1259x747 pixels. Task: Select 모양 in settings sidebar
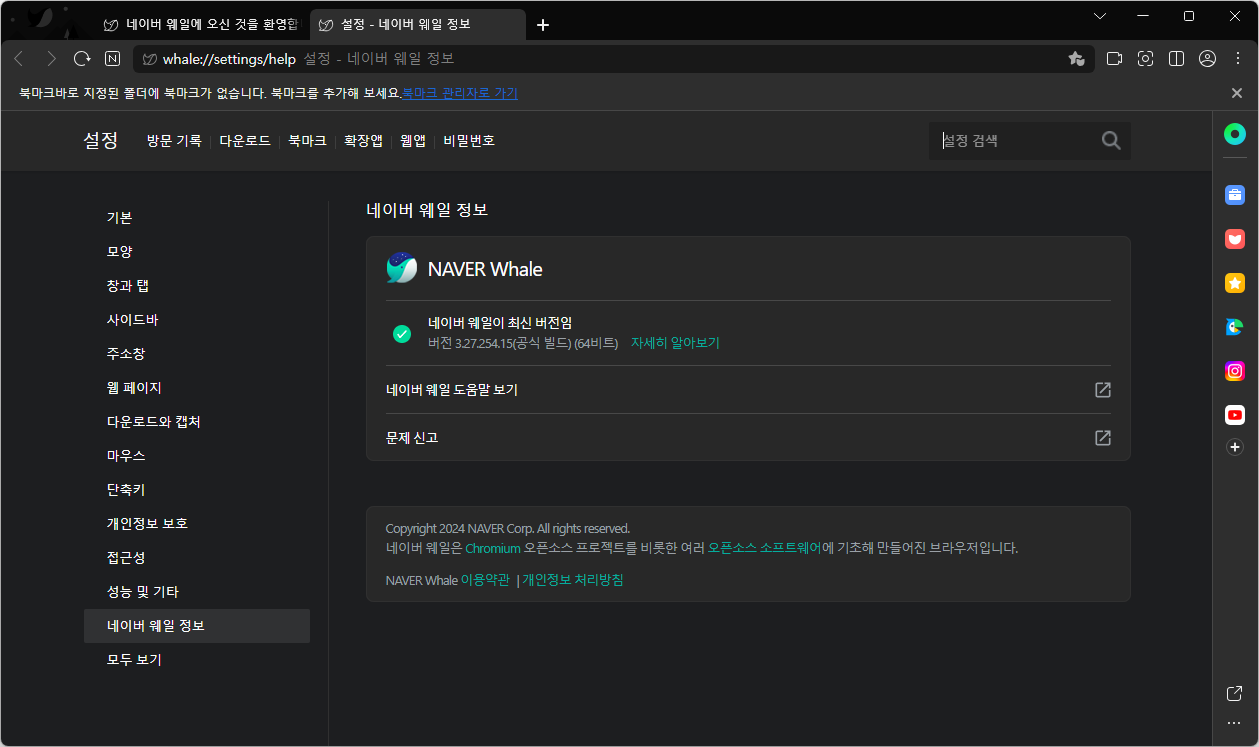point(197,252)
